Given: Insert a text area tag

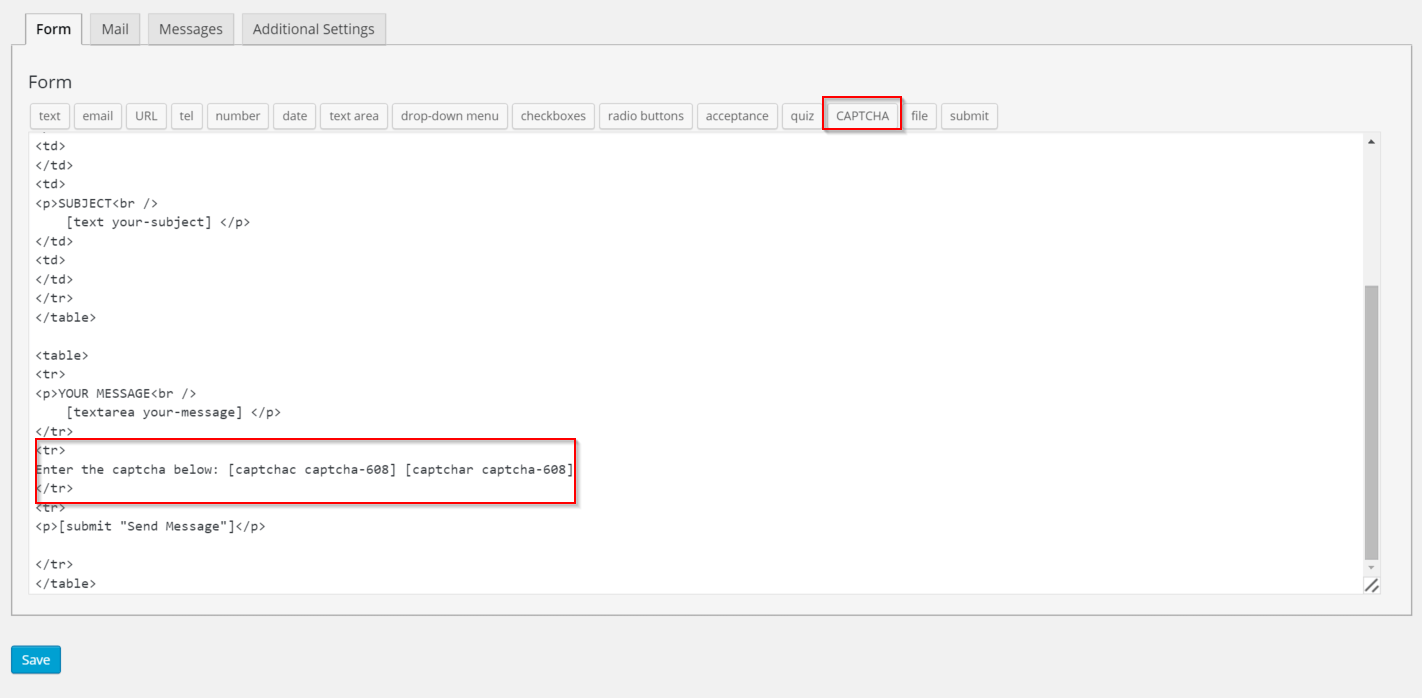Looking at the screenshot, I should coord(353,115).
